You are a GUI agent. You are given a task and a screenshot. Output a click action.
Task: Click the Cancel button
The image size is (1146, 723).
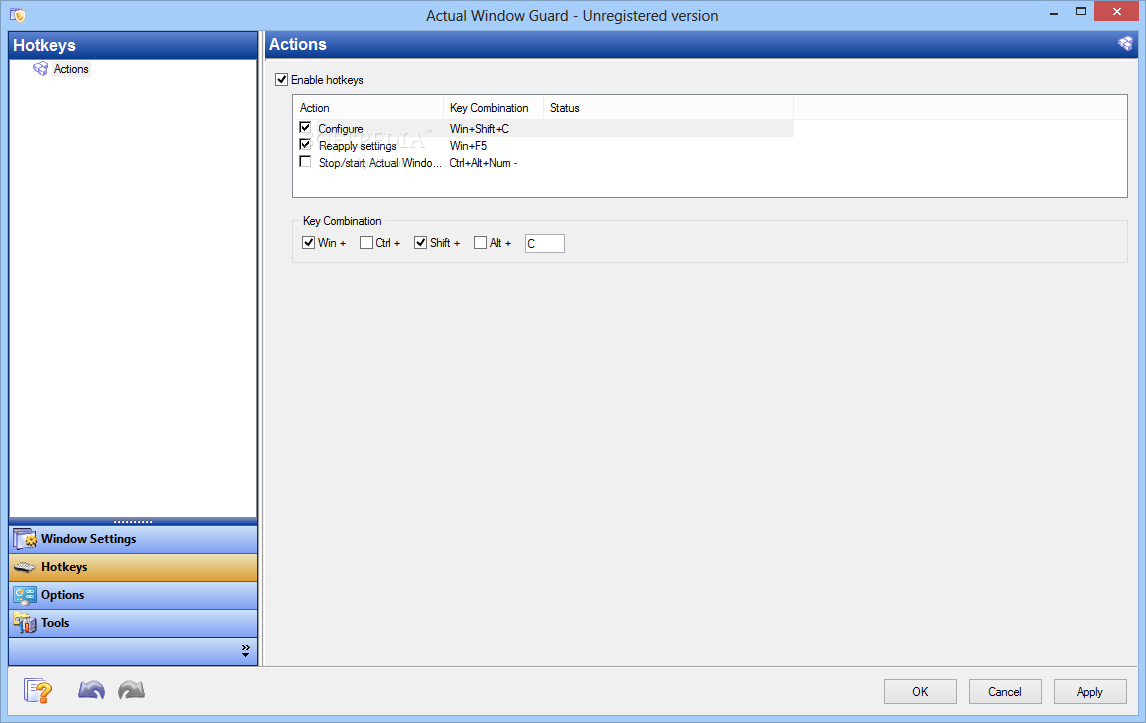(x=1005, y=692)
